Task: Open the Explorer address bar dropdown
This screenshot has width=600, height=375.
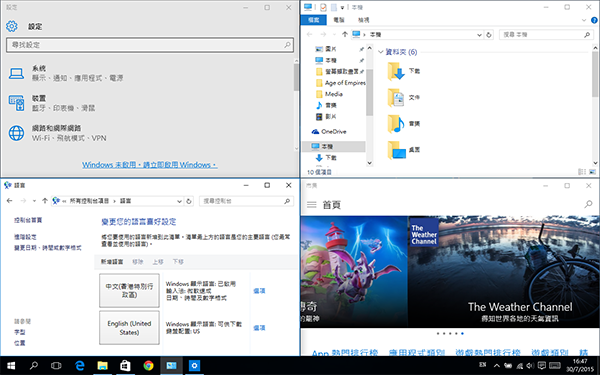Action: [479, 35]
